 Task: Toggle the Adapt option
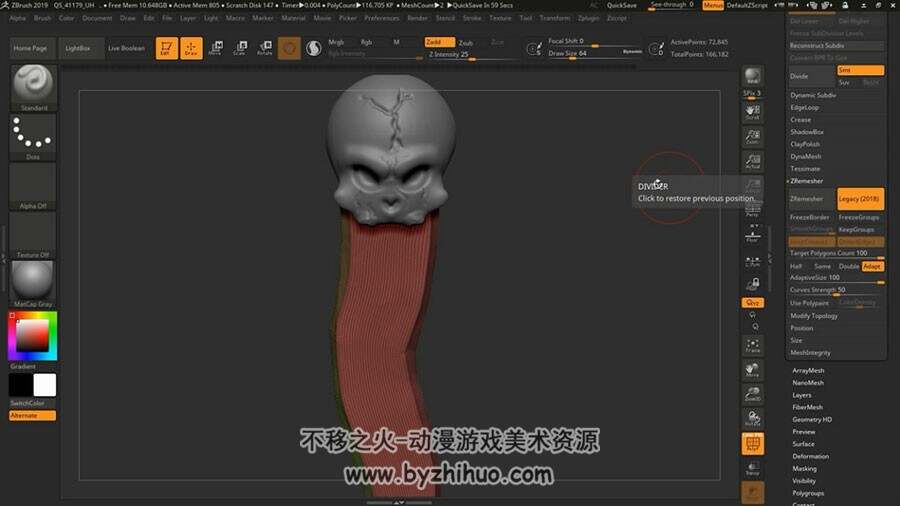click(x=872, y=266)
